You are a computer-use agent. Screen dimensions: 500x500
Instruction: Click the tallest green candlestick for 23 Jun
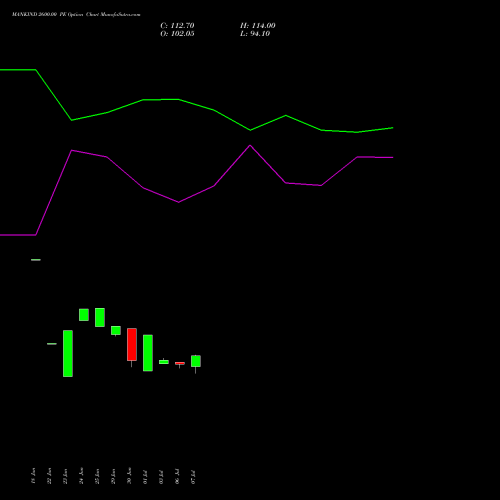pyautogui.click(x=68, y=353)
